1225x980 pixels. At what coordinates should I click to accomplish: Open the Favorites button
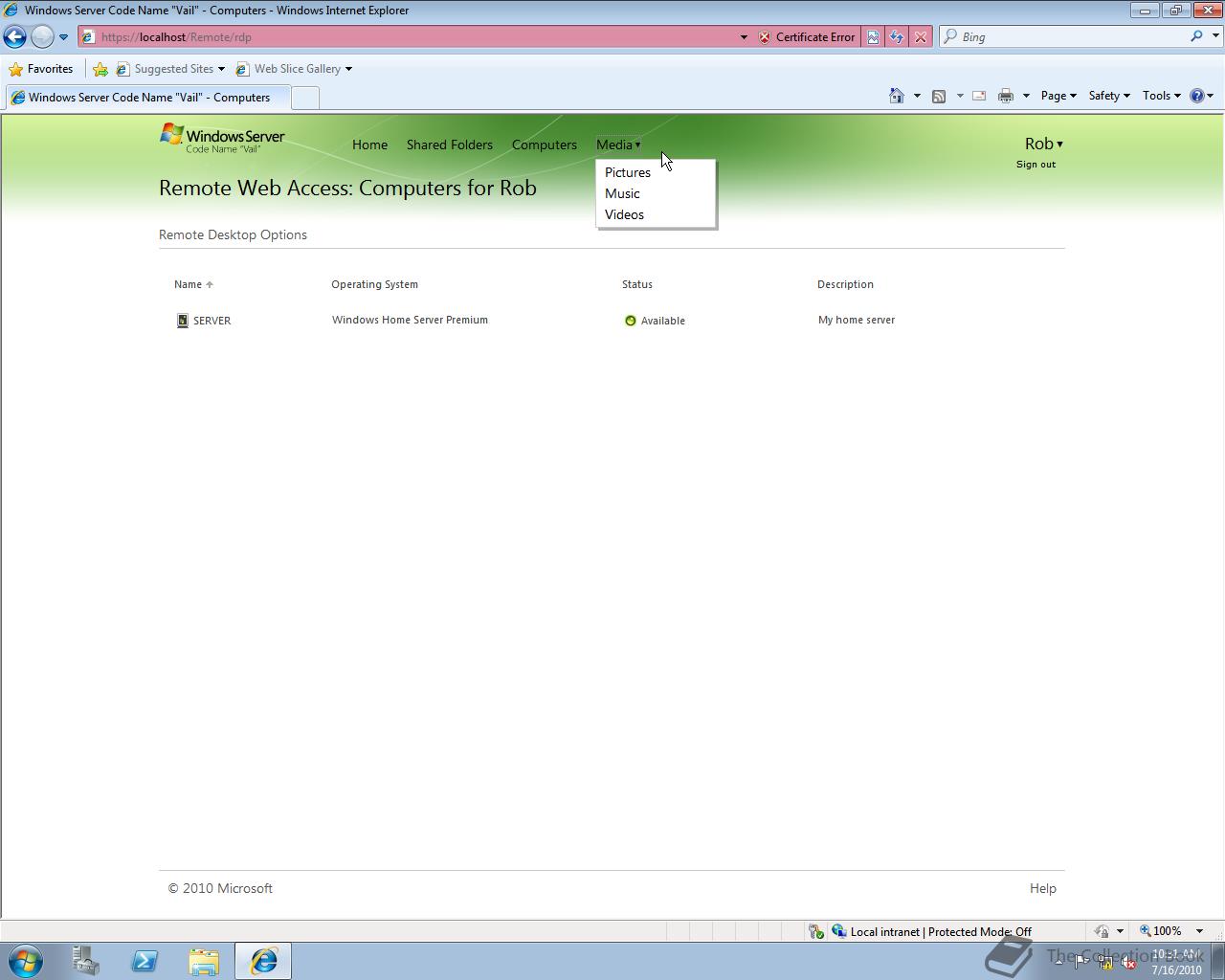[40, 69]
